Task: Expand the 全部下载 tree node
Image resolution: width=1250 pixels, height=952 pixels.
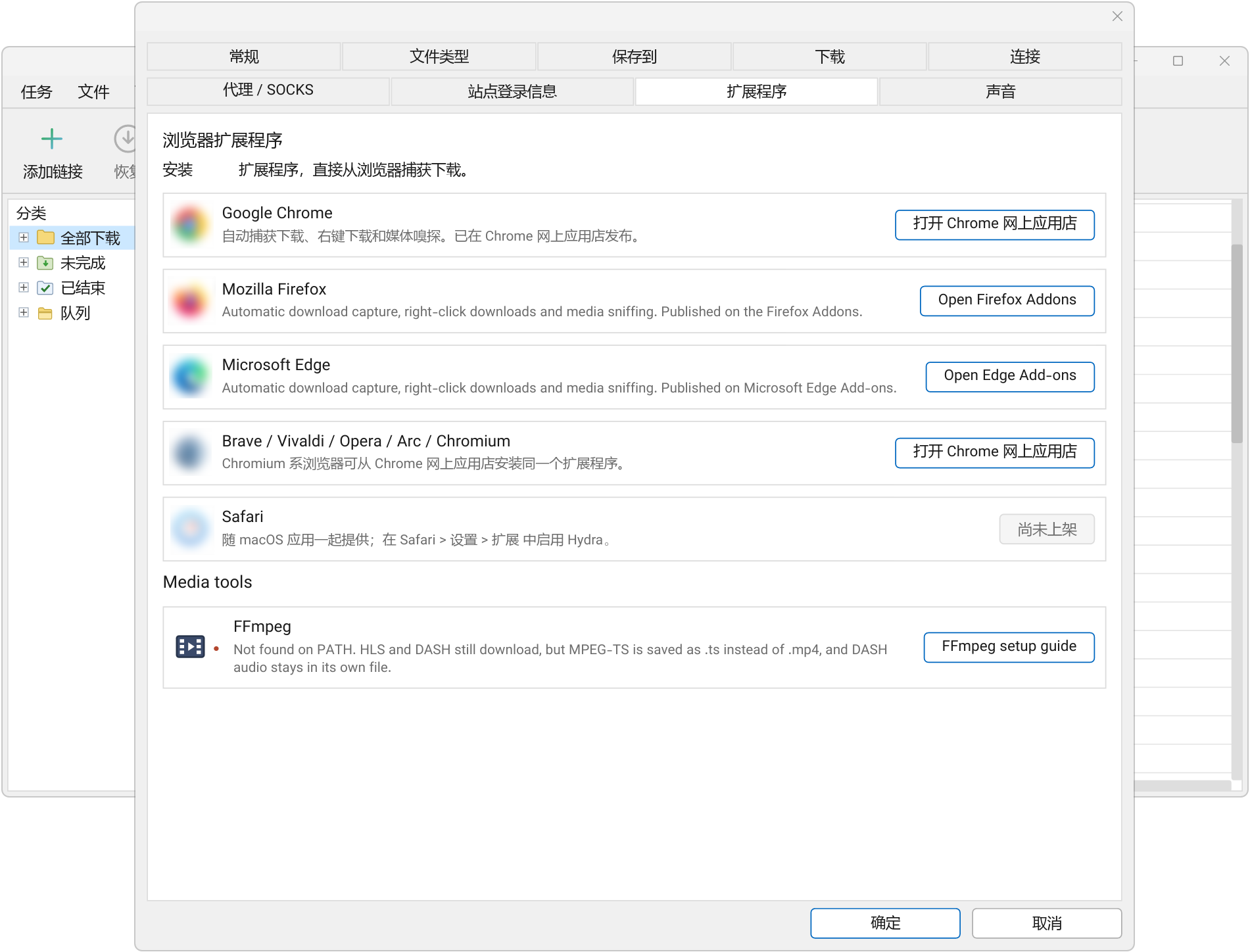Action: click(24, 237)
